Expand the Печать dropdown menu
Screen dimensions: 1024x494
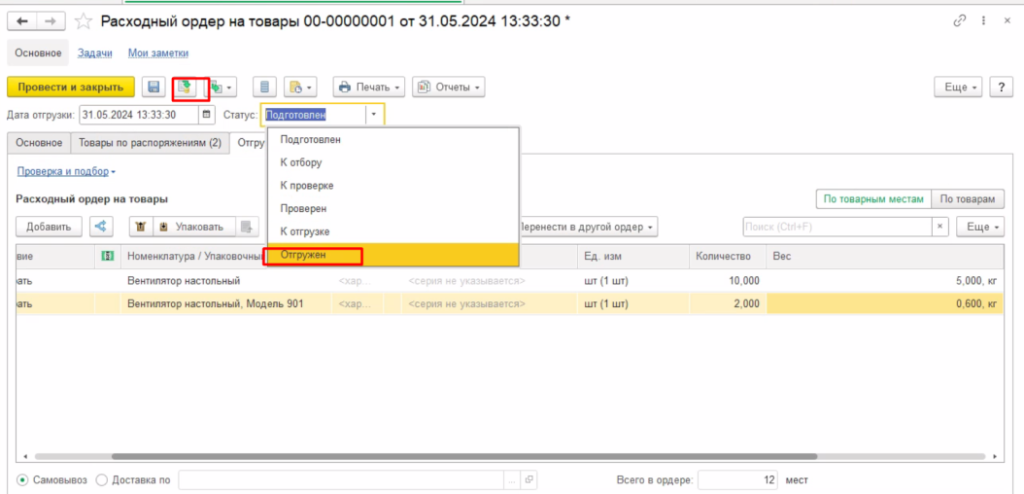pyautogui.click(x=368, y=88)
